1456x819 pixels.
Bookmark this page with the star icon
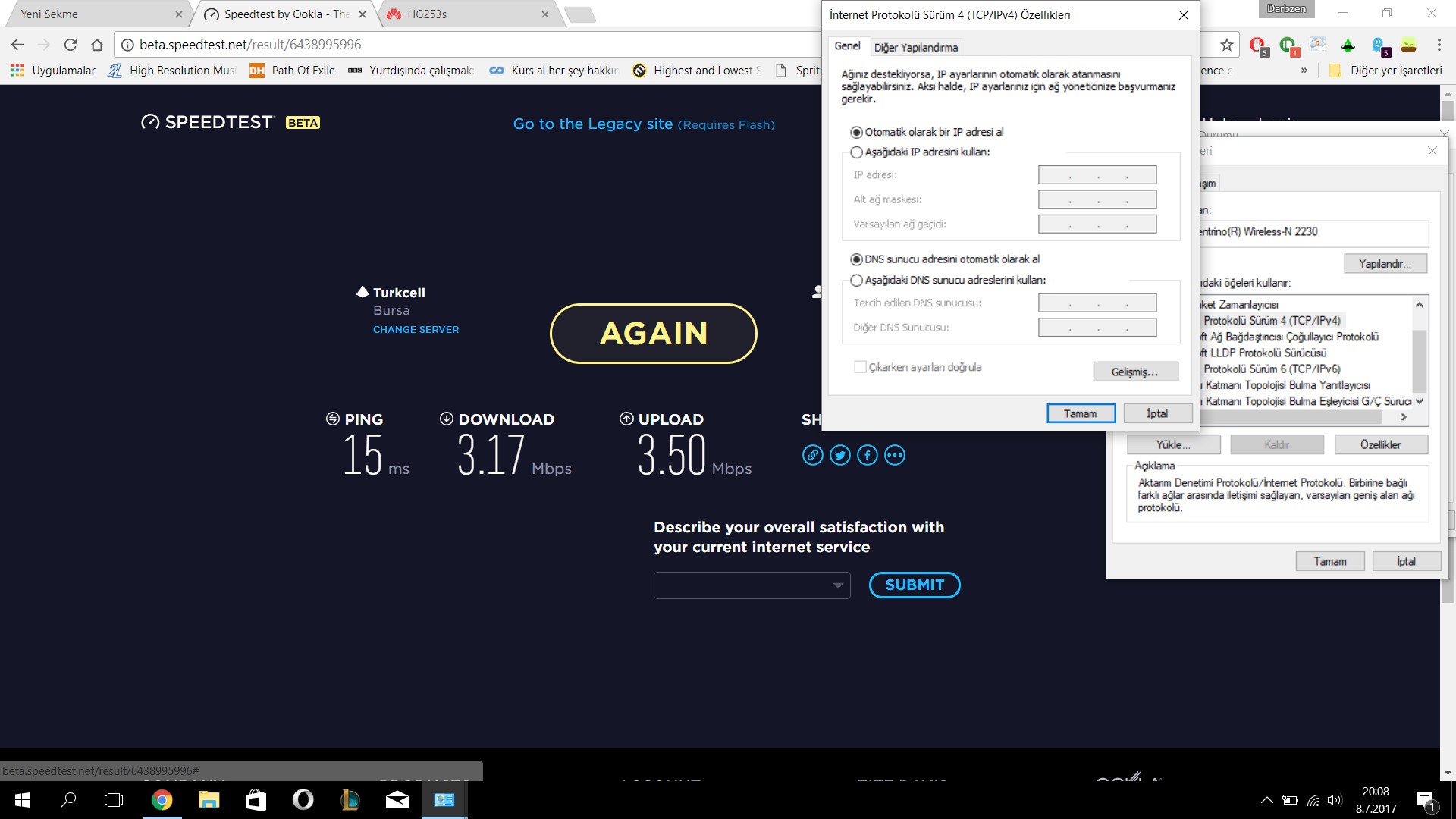tap(1226, 45)
